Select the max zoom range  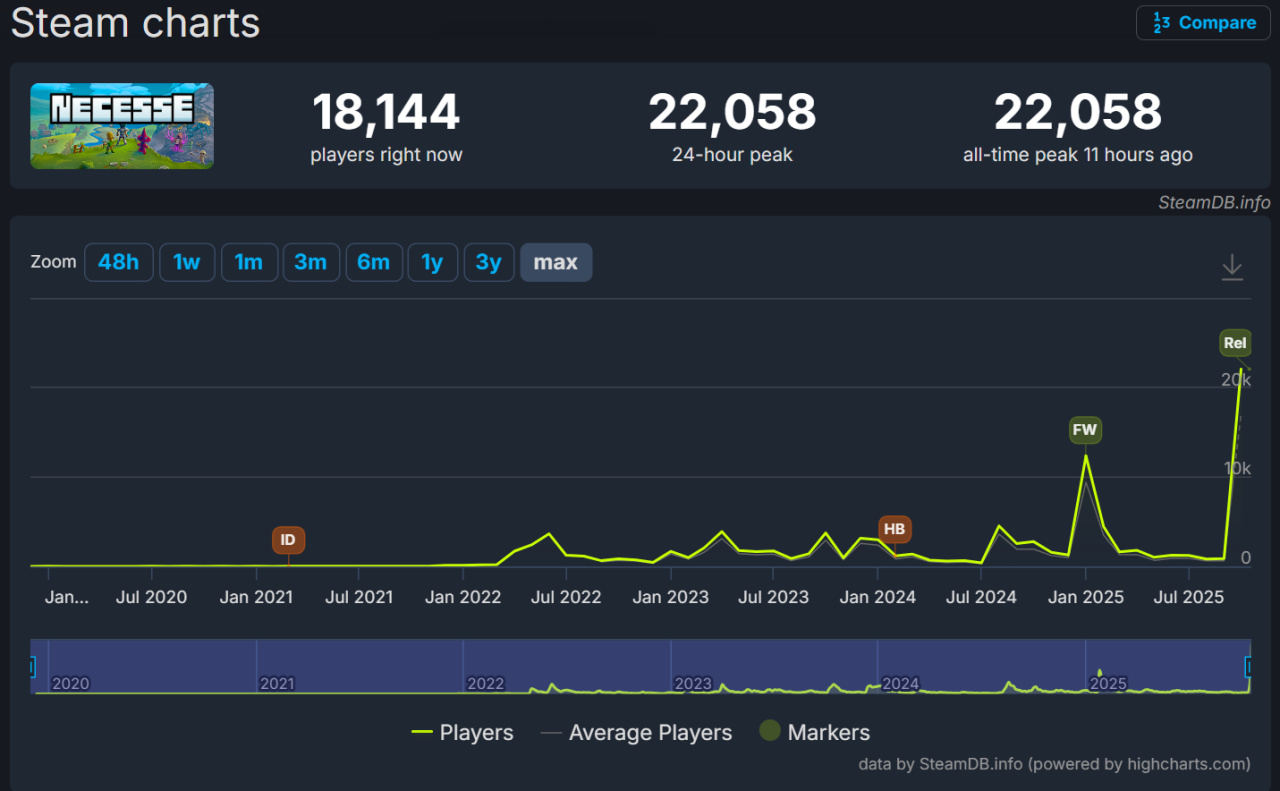click(556, 262)
